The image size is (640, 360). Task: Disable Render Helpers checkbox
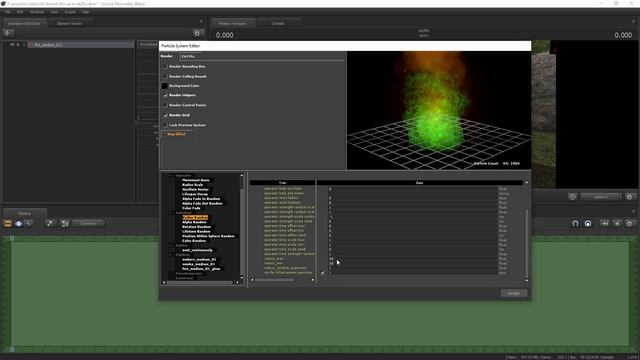[165, 95]
